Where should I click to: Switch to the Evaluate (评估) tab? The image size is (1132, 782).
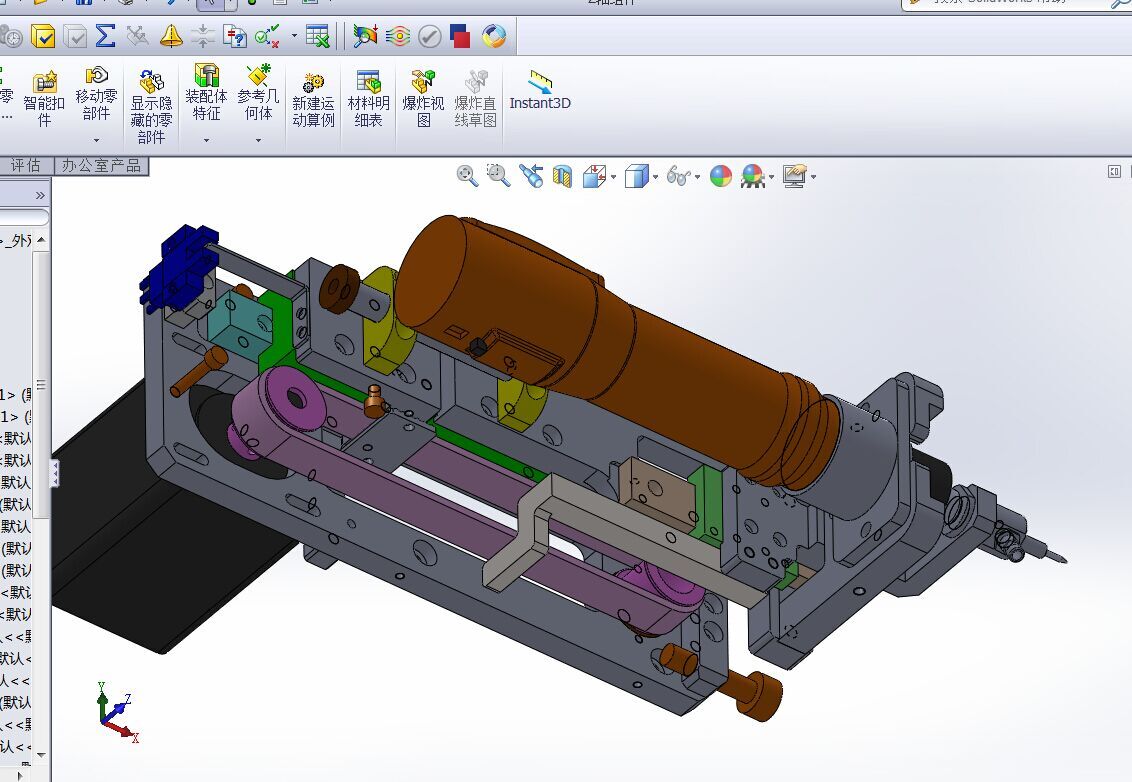(26, 165)
